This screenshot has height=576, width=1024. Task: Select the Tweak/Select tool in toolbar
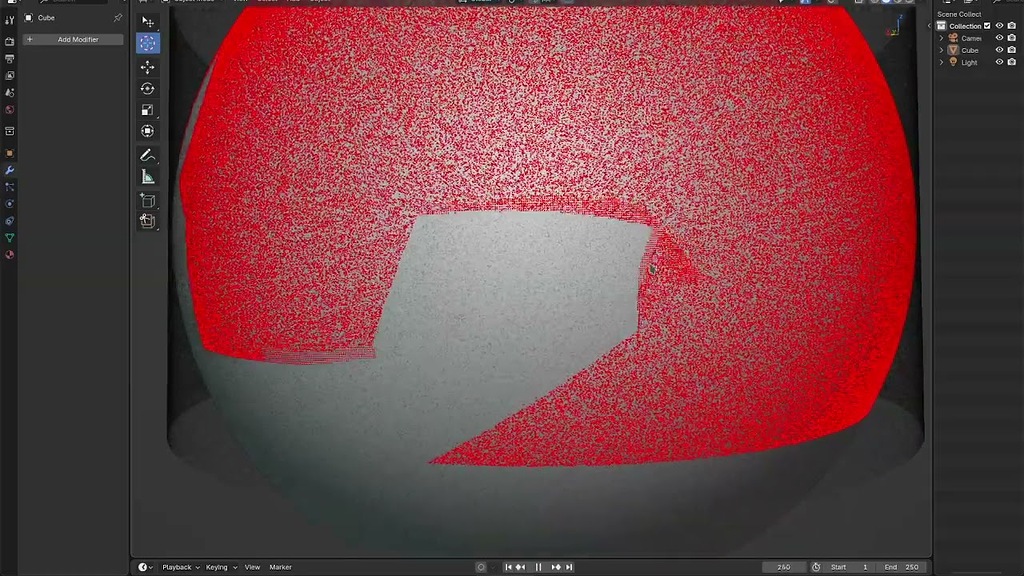pyautogui.click(x=148, y=22)
